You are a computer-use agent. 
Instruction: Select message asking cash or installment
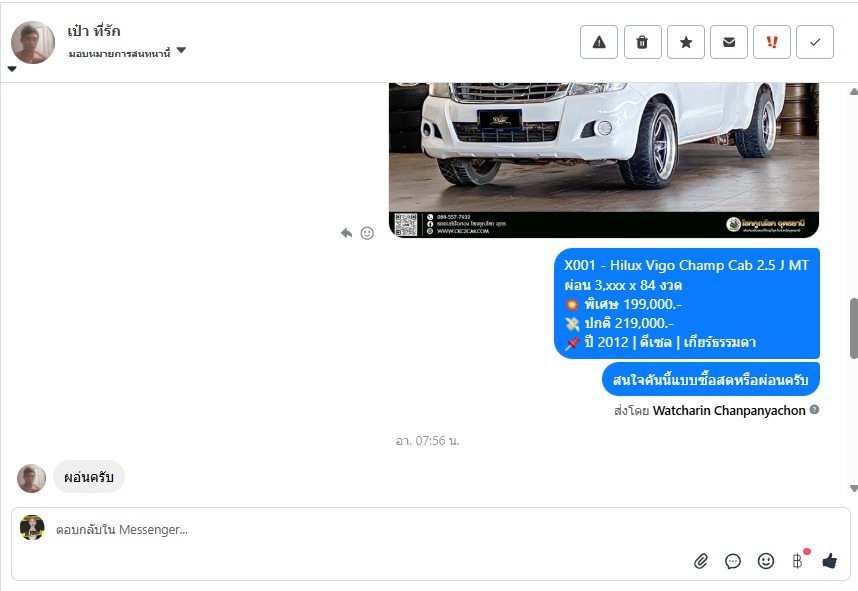coord(711,379)
